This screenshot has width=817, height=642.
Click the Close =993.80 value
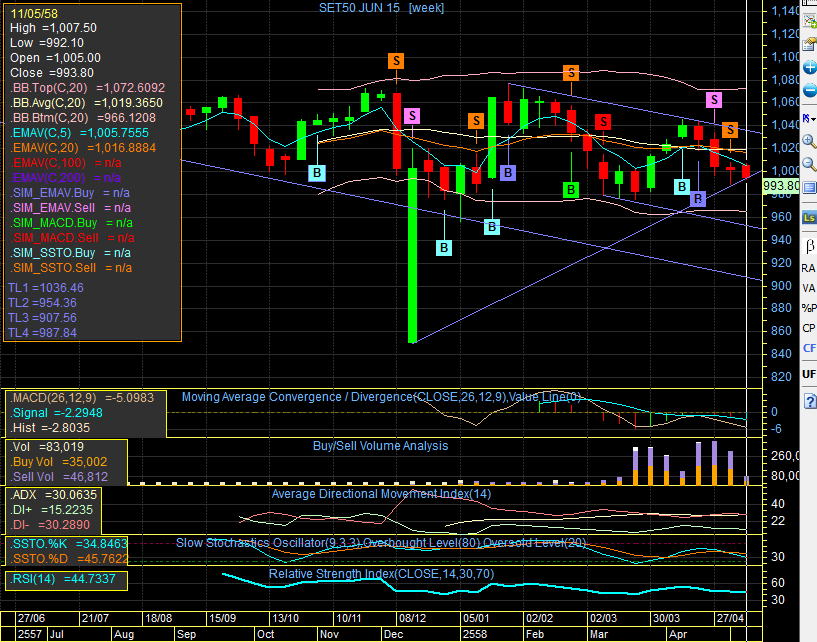pos(52,72)
